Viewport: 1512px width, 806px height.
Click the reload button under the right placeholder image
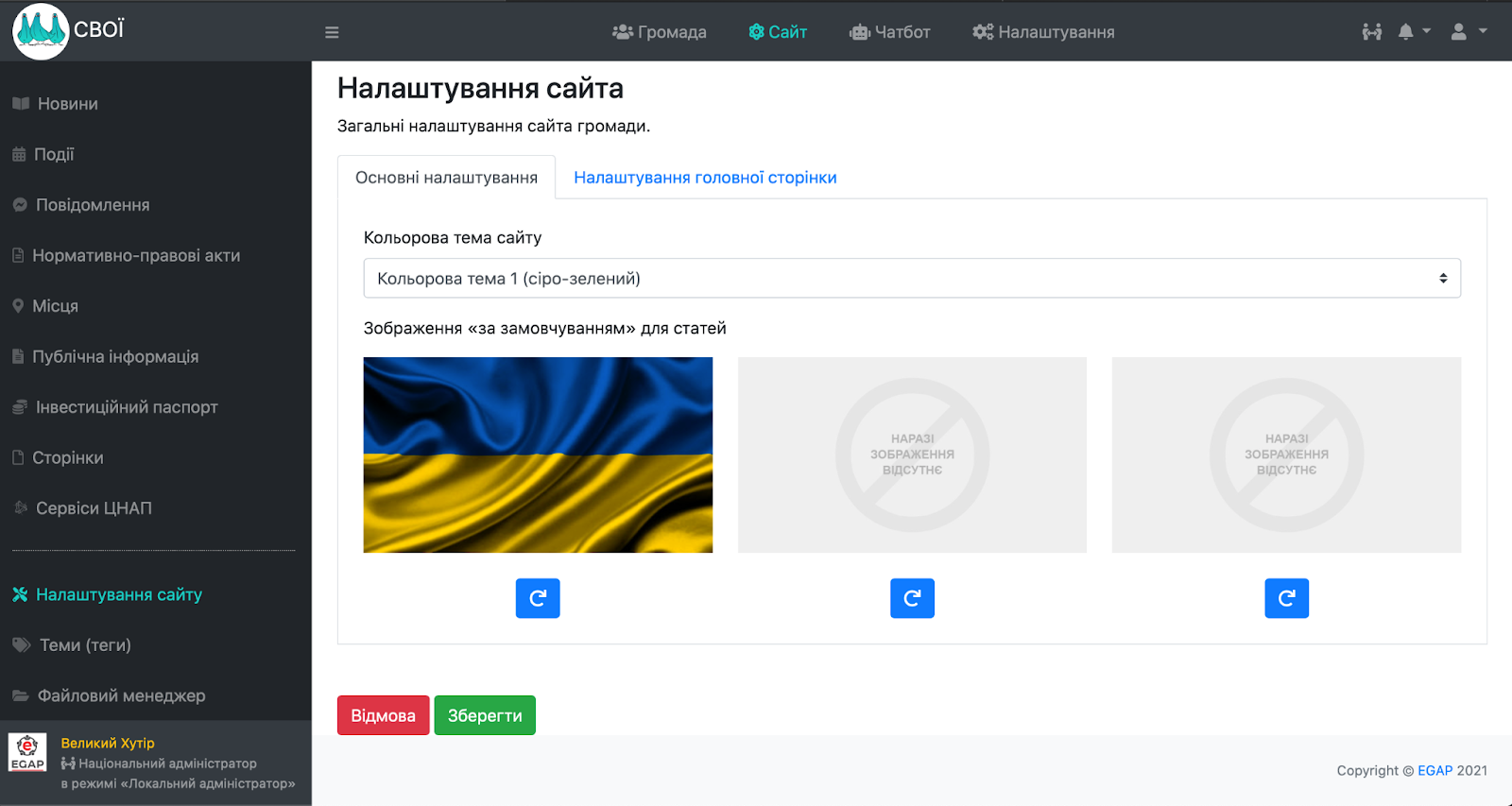click(1286, 598)
